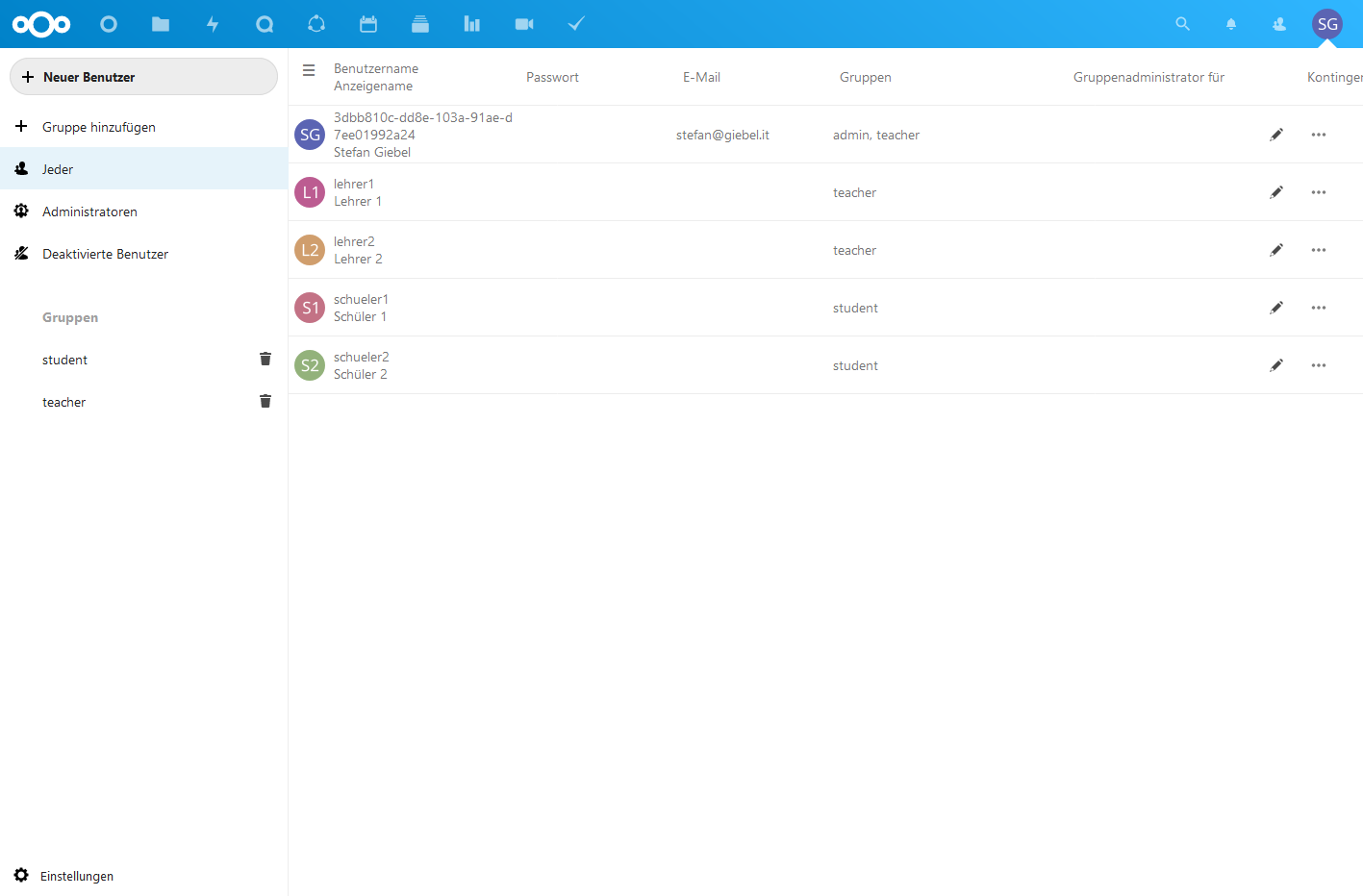The image size is (1363, 896).
Task: Edit user schueler1 with pencil icon
Action: tap(1276, 308)
